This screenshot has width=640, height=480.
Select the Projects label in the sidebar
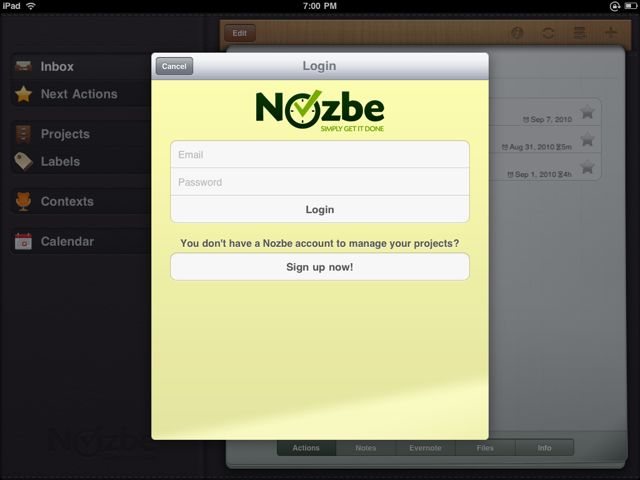[x=65, y=134]
